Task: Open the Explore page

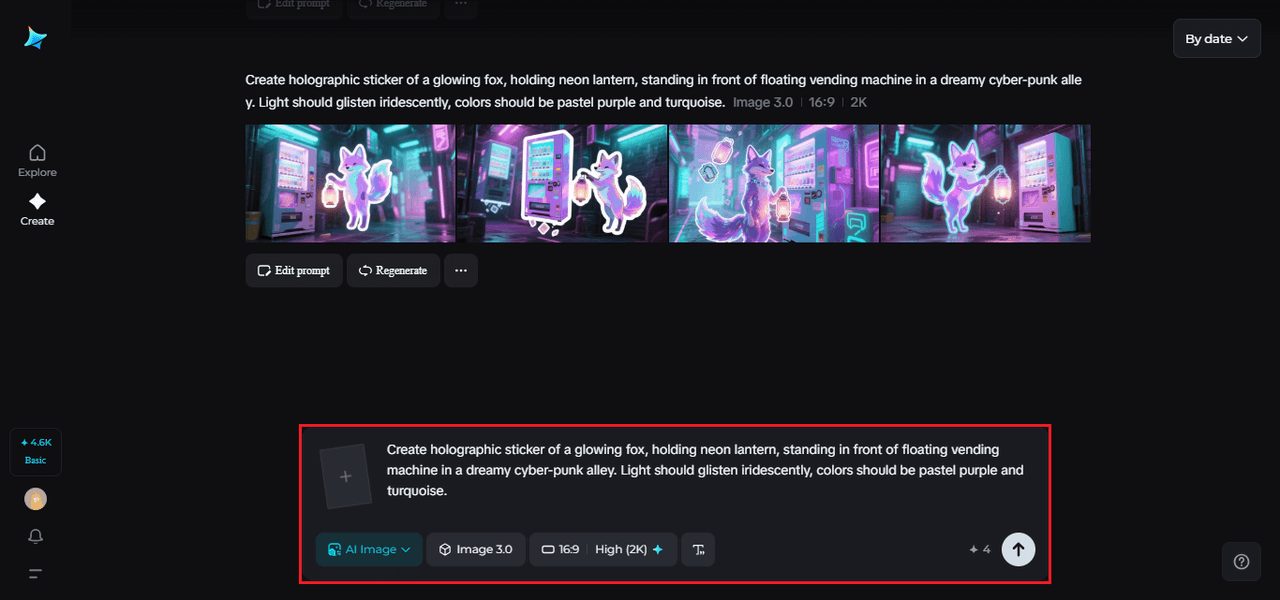Action: click(x=37, y=160)
